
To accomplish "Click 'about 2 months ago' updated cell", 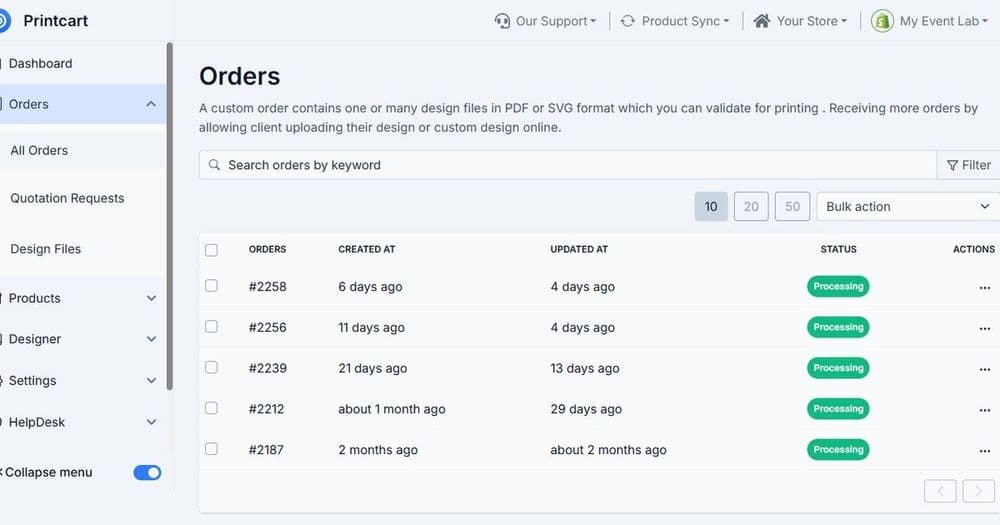I will 608,450.
